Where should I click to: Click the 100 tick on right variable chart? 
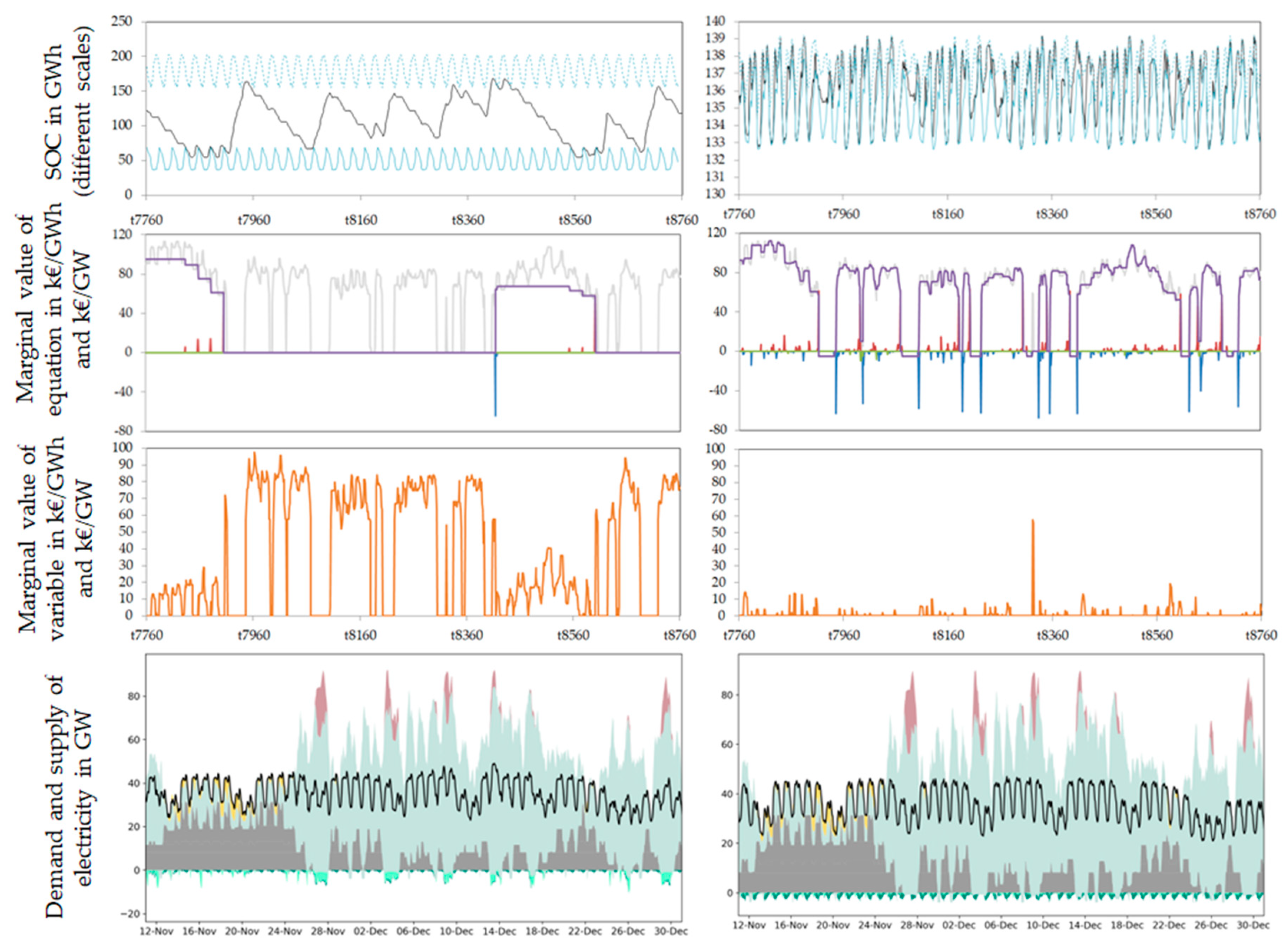pyautogui.click(x=715, y=449)
